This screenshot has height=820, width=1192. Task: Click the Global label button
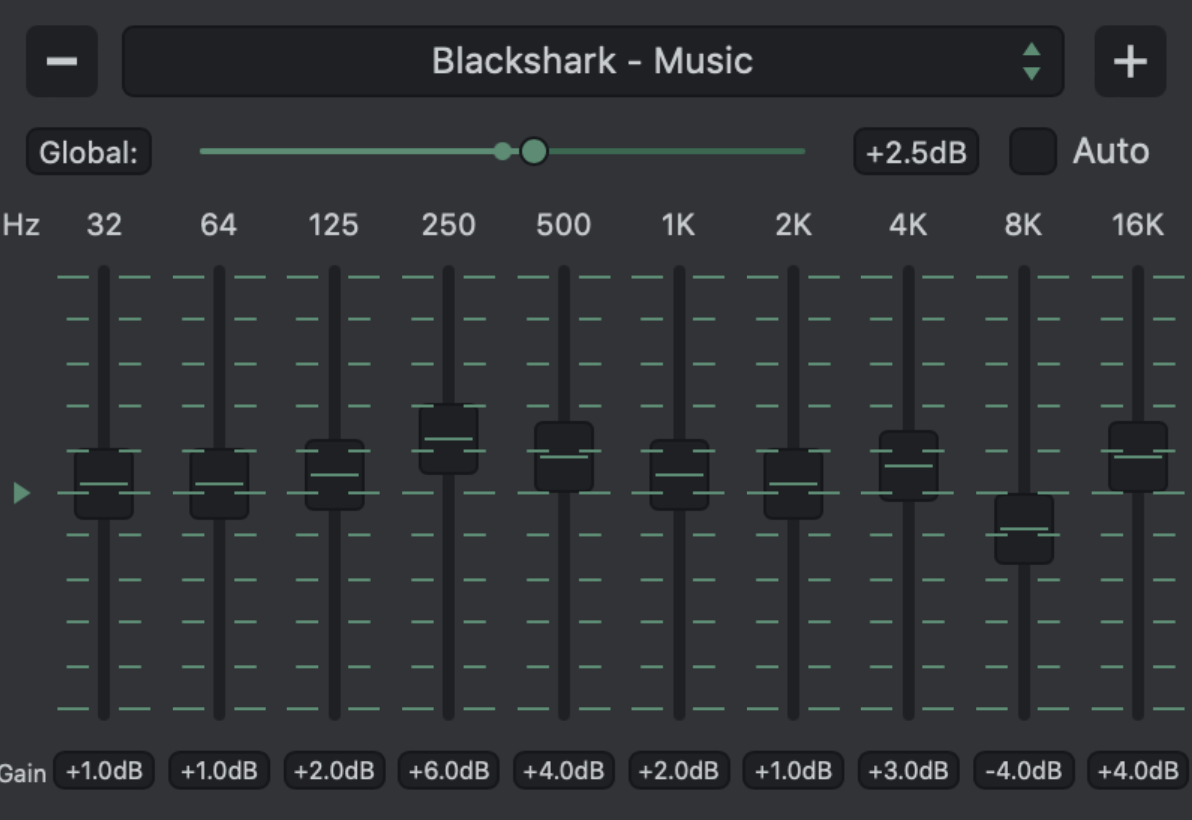click(x=88, y=153)
